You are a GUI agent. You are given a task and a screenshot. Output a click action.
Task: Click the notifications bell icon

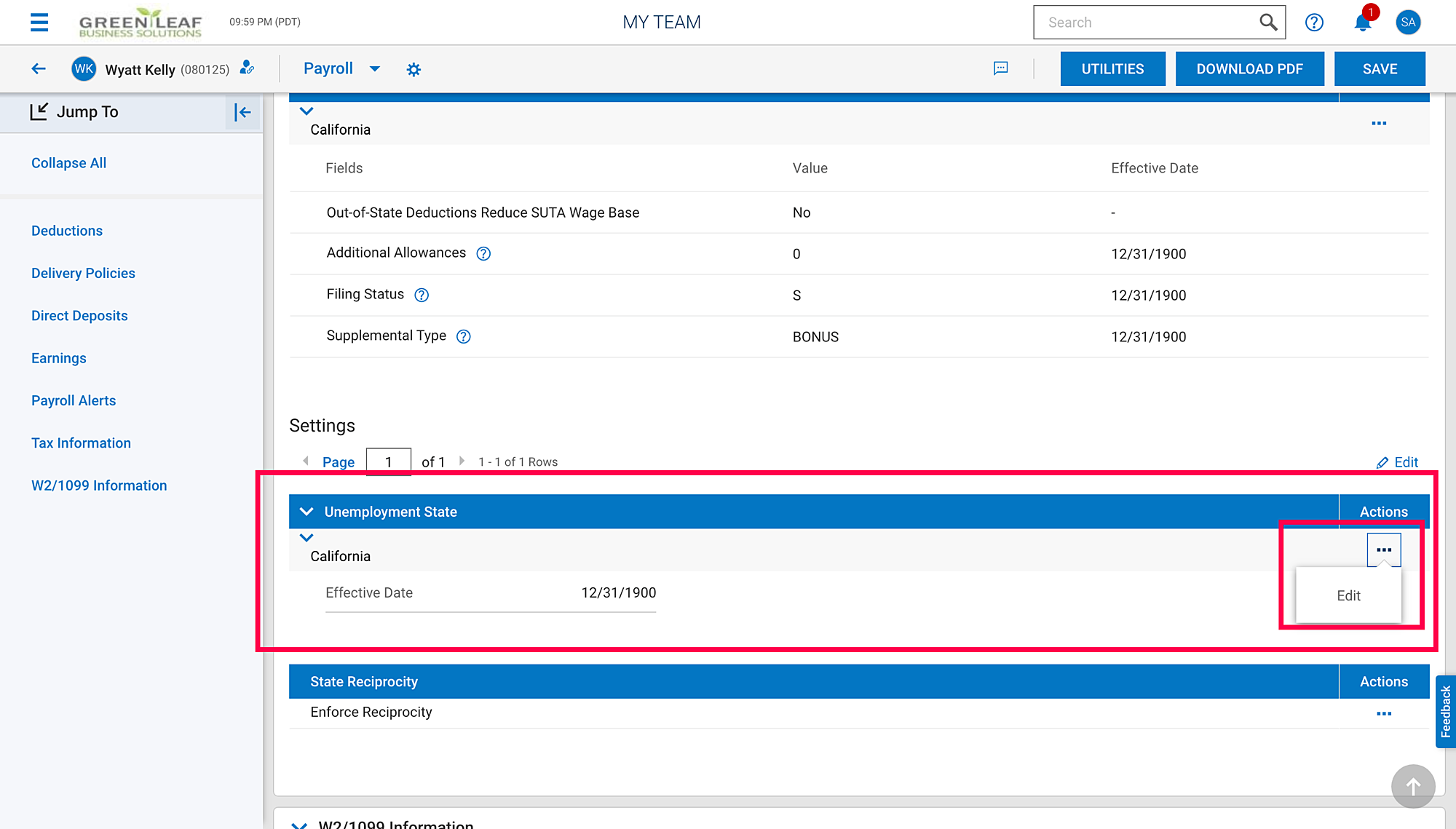[1362, 23]
